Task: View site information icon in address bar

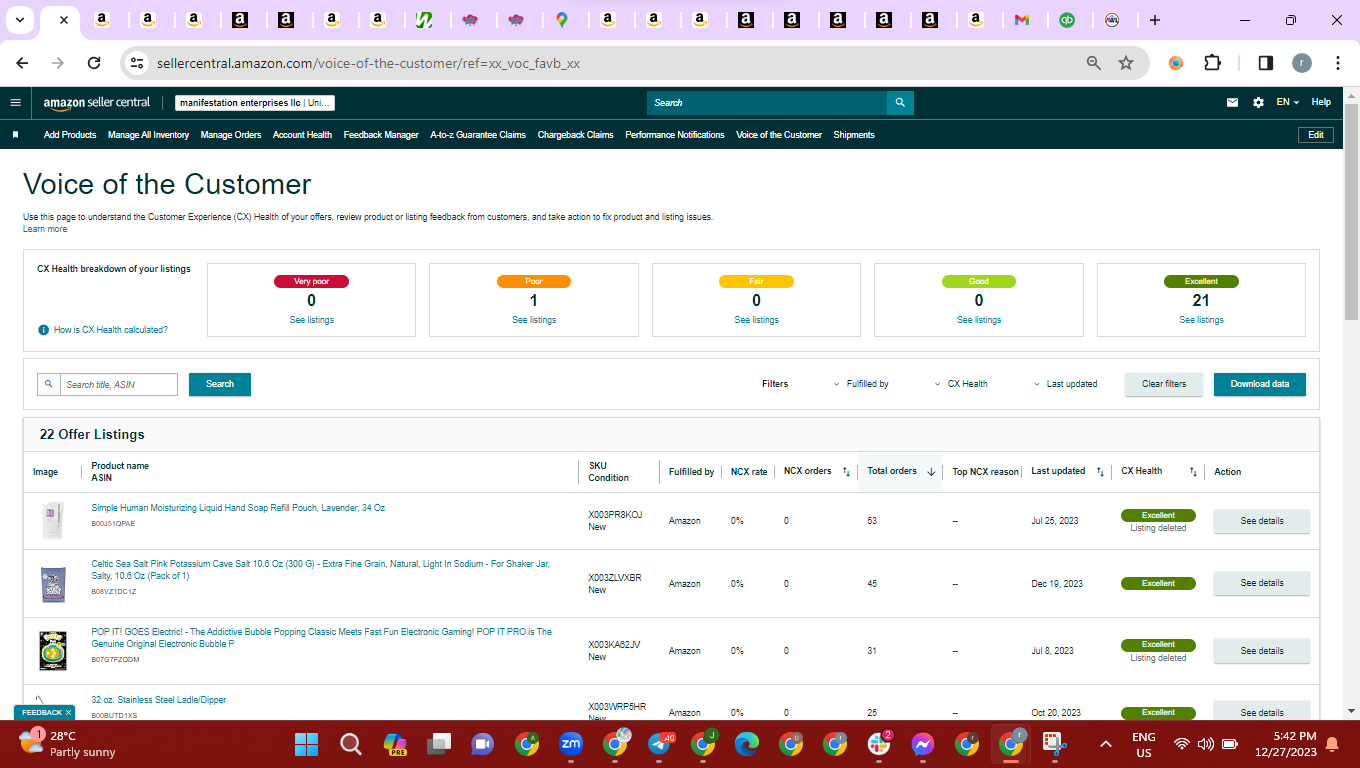Action: [x=137, y=63]
